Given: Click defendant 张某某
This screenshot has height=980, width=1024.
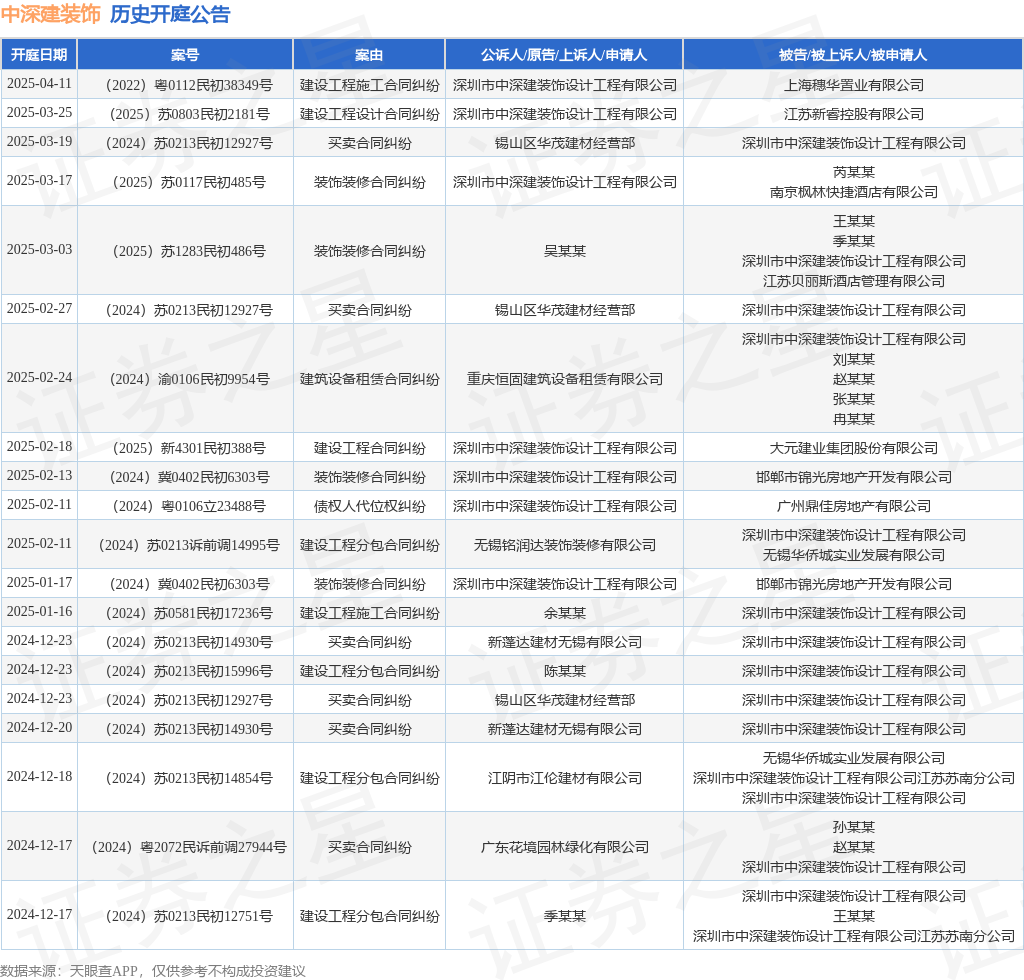Looking at the screenshot, I should (854, 399).
